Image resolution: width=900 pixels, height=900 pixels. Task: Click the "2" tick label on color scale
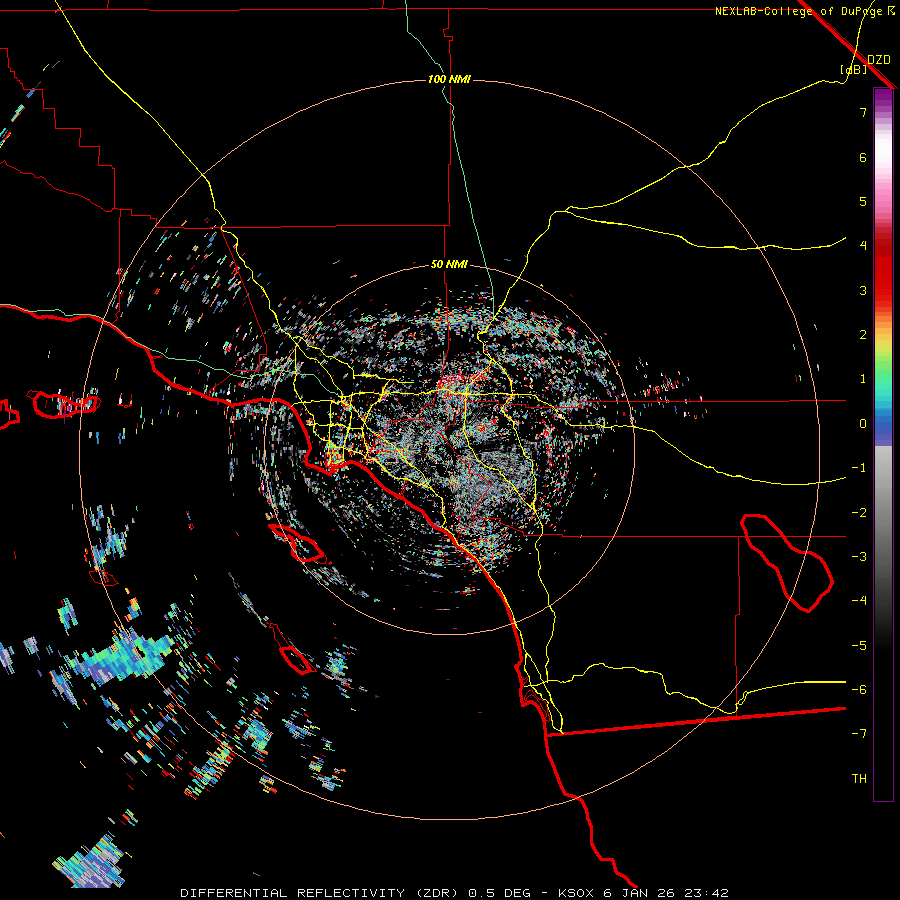[x=863, y=335]
